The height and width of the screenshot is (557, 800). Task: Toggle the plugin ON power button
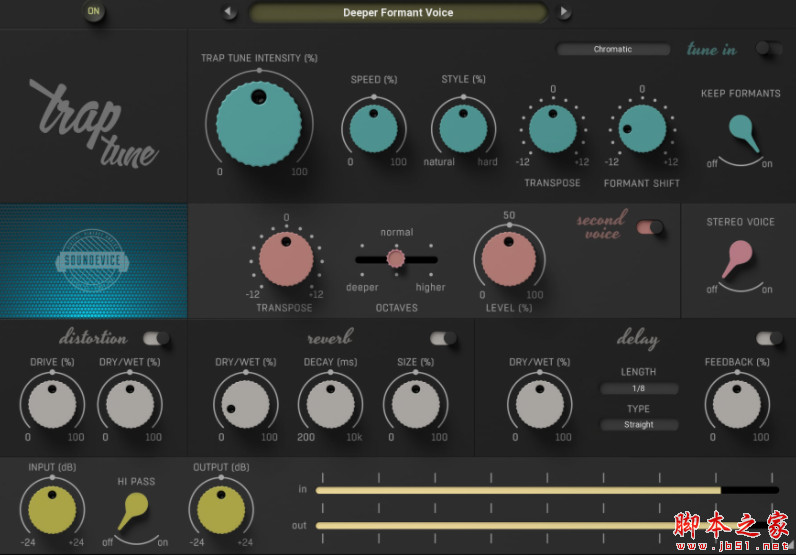tap(93, 11)
